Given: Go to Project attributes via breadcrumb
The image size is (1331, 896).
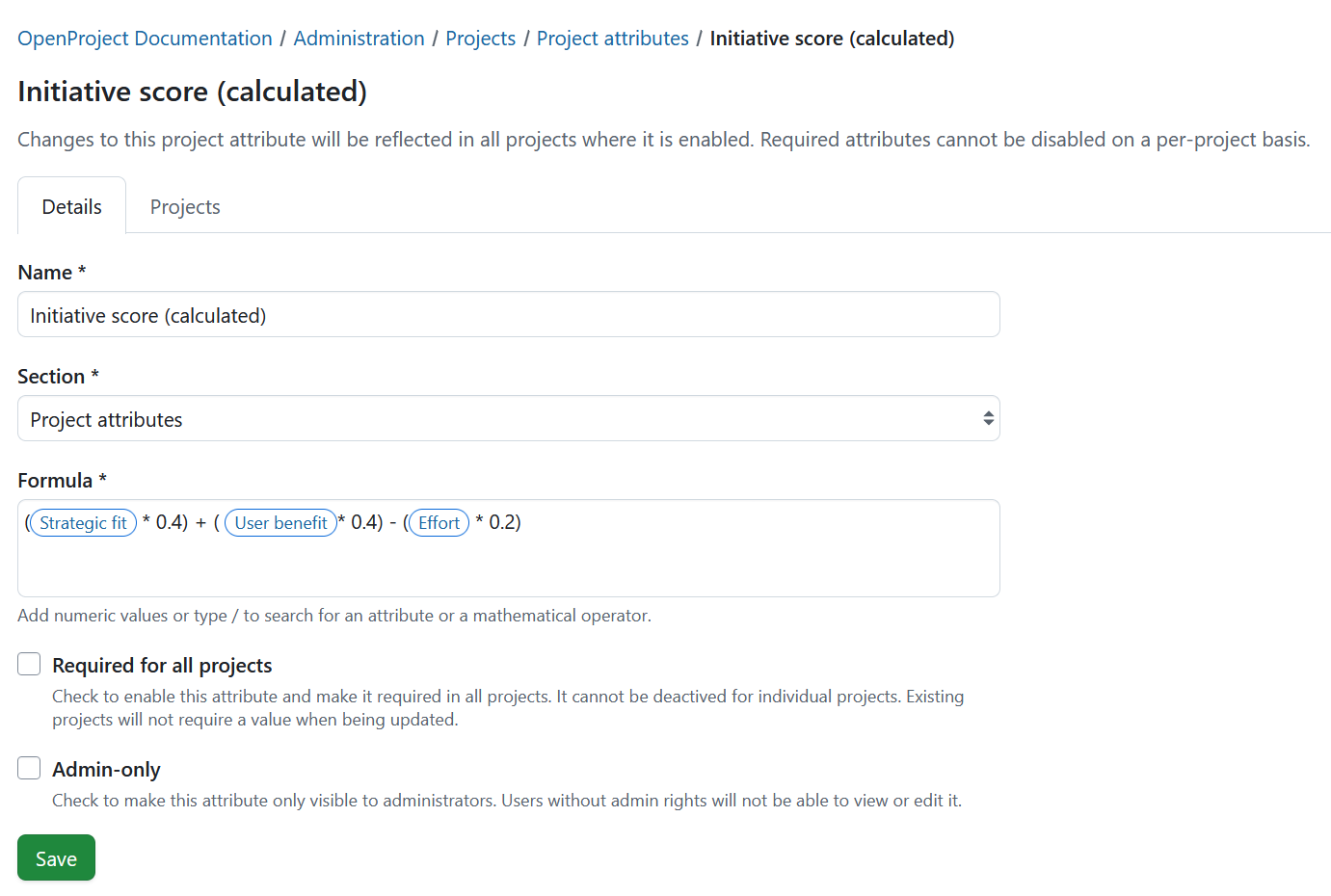Looking at the screenshot, I should click(x=612, y=38).
